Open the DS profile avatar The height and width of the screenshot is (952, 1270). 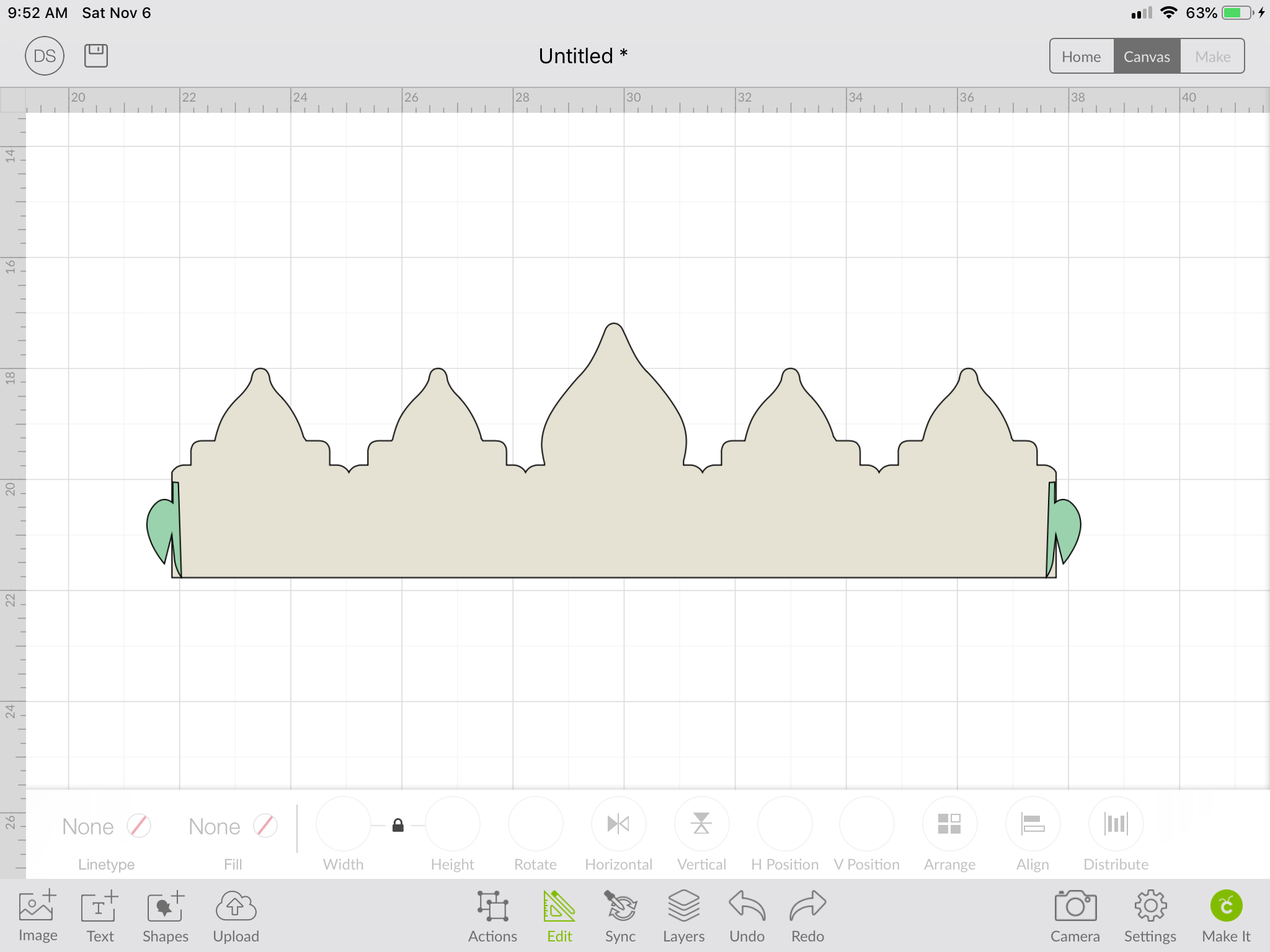45,56
